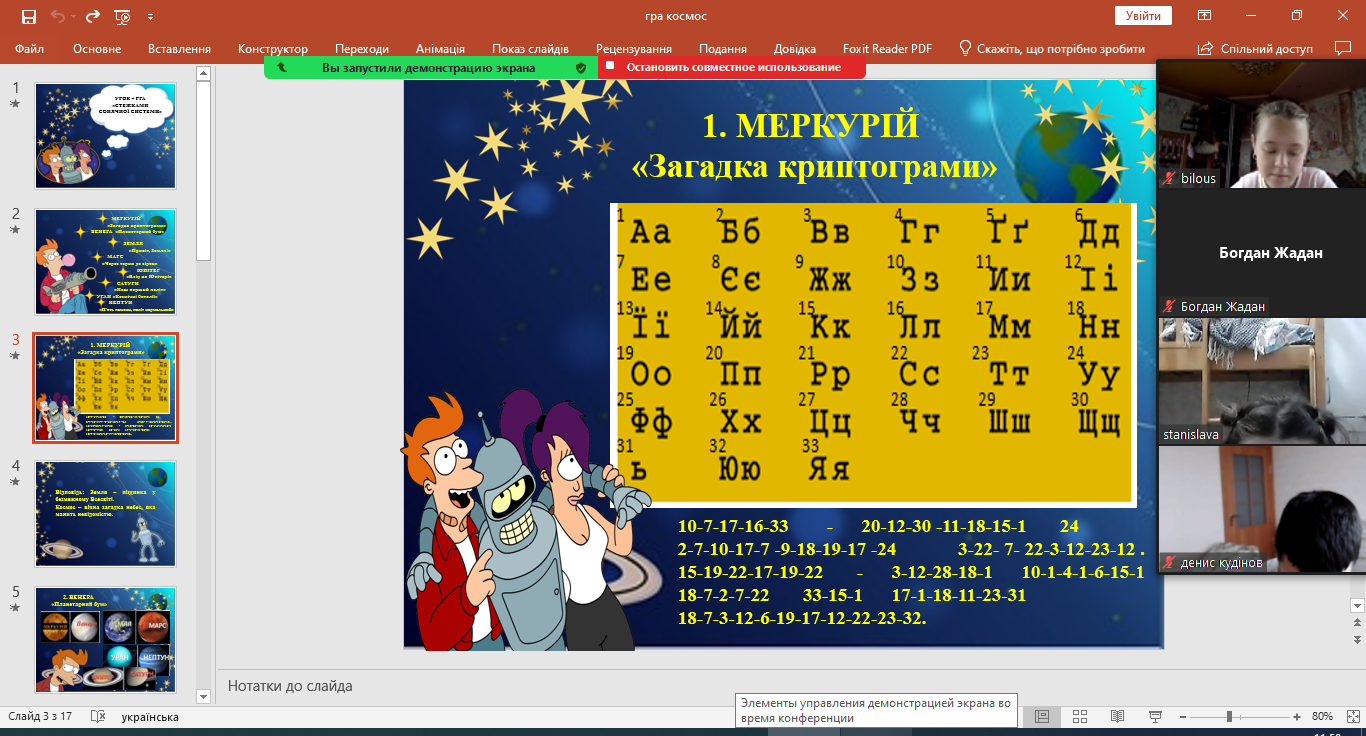Click muted microphone icon next to денис кудінов
This screenshot has height=736, width=1366.
pos(1169,562)
